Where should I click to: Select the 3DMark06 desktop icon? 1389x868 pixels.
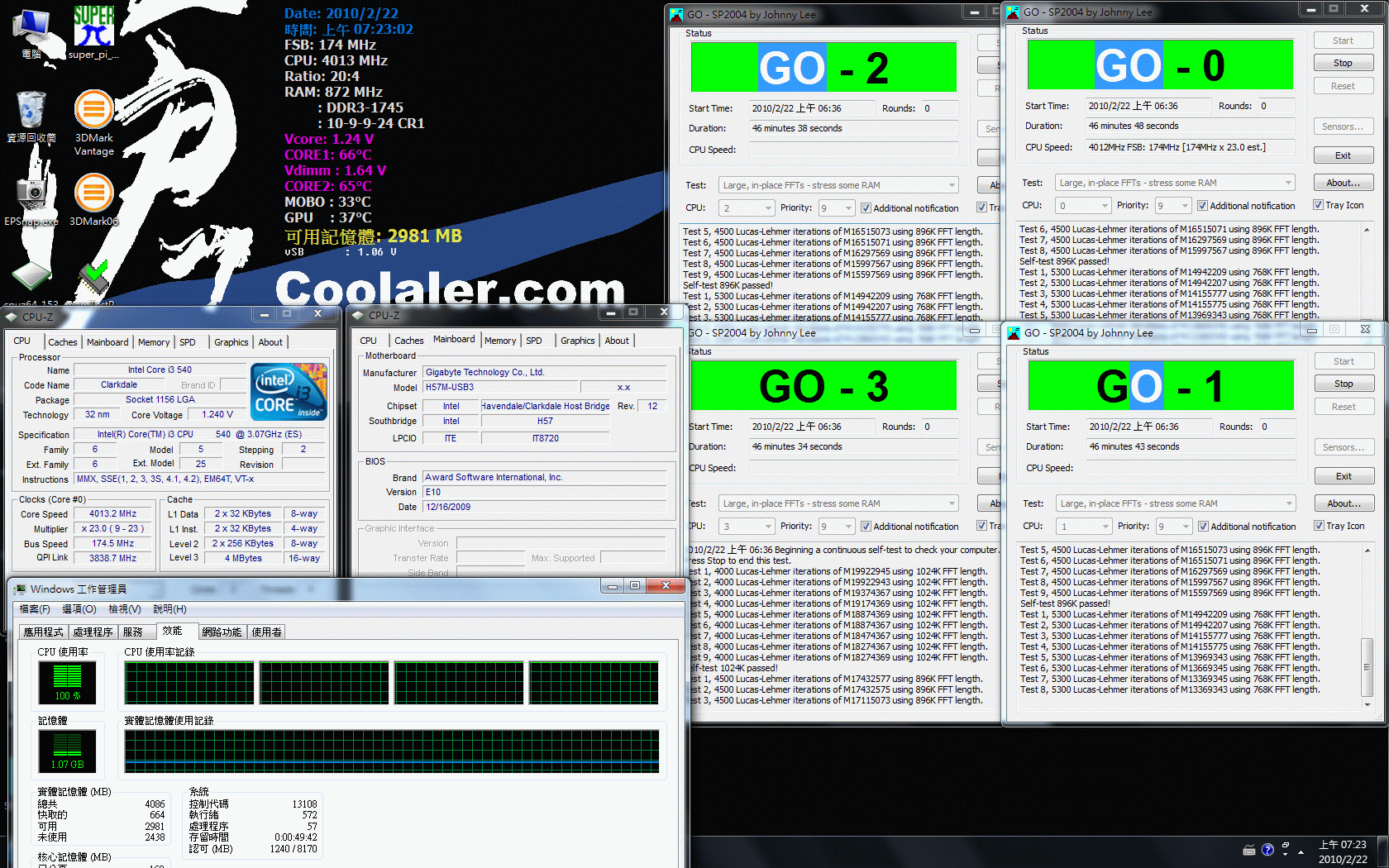(94, 199)
